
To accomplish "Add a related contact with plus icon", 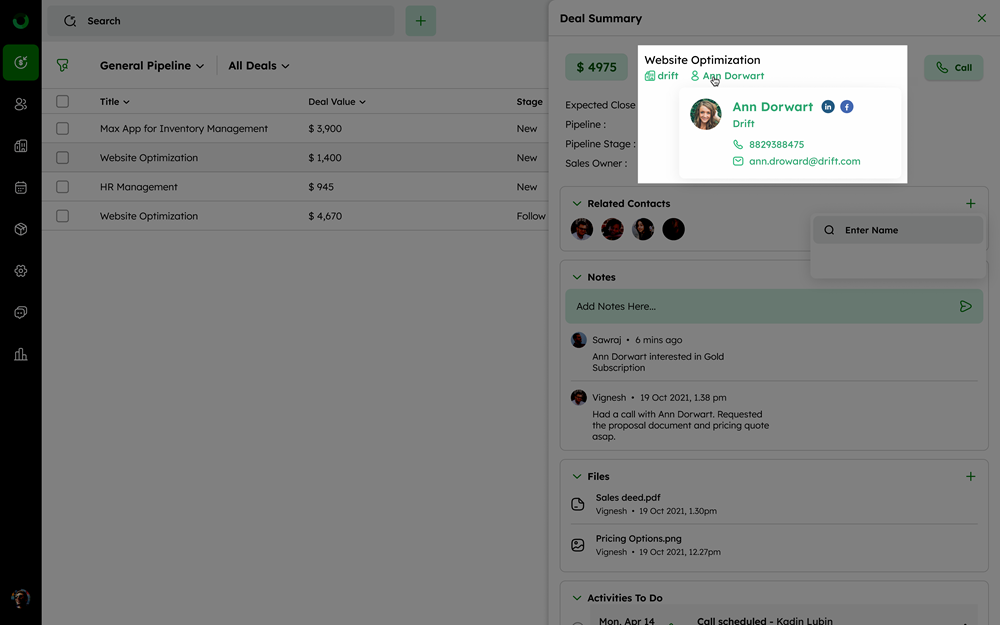I will (971, 203).
